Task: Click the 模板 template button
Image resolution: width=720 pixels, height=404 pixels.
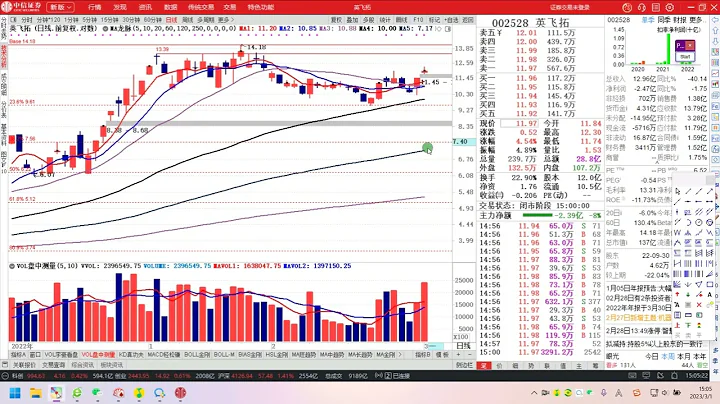Action: (442, 355)
